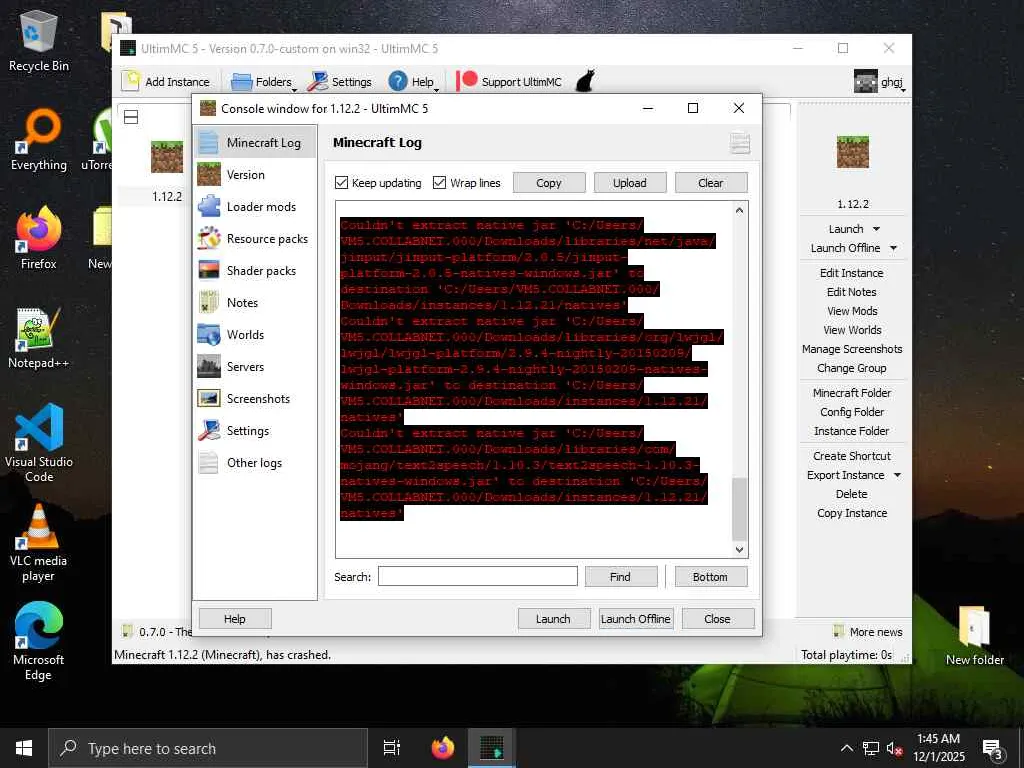
Task: Click the ghgj account avatar
Action: 865,81
